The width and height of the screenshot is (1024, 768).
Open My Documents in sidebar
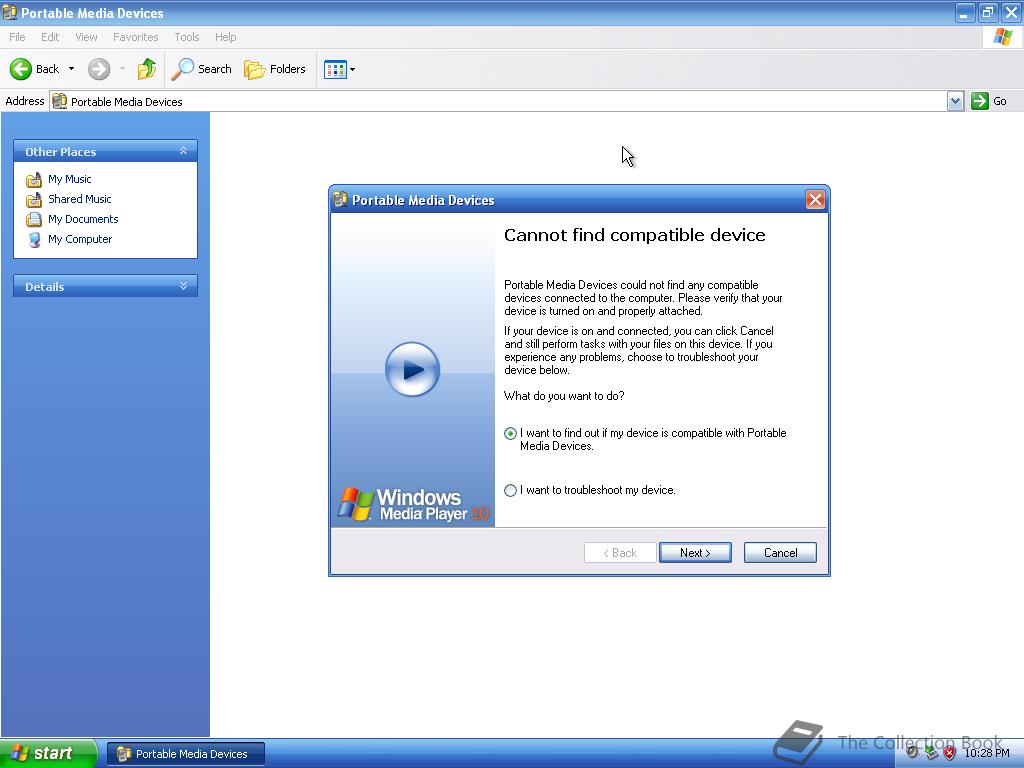tap(83, 219)
